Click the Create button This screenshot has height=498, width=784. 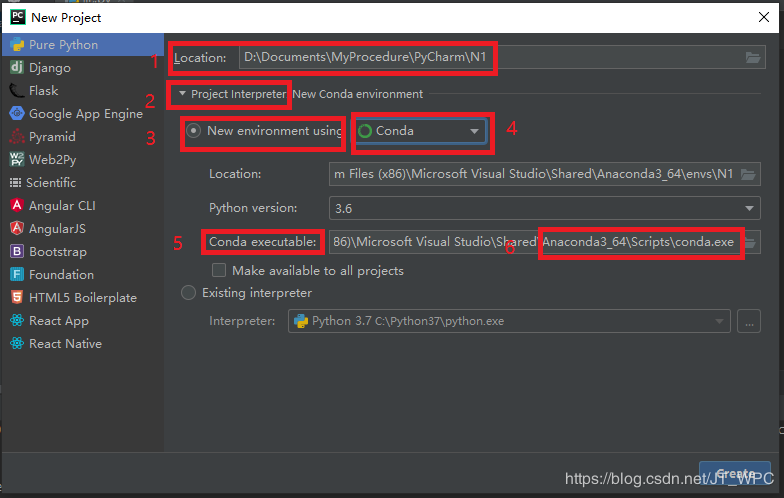[734, 473]
